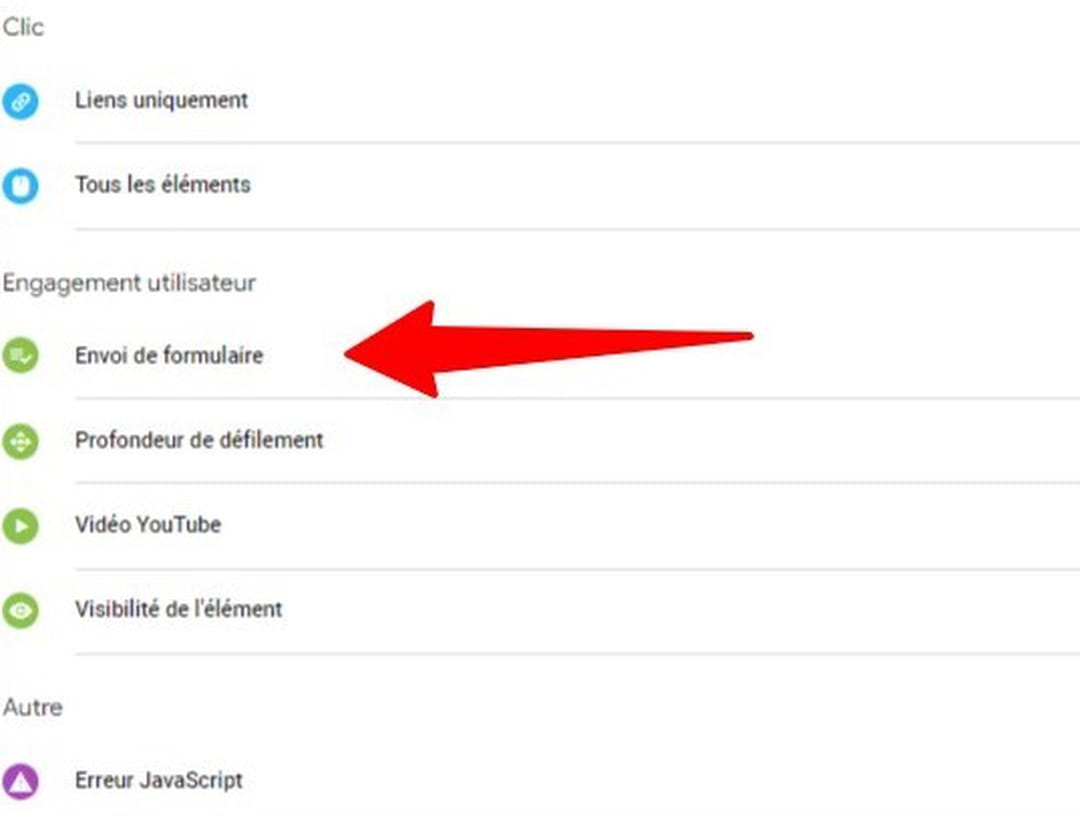Click the green play icon for Vidéo YouTube
Image resolution: width=1080 pixels, height=817 pixels.
click(20, 526)
